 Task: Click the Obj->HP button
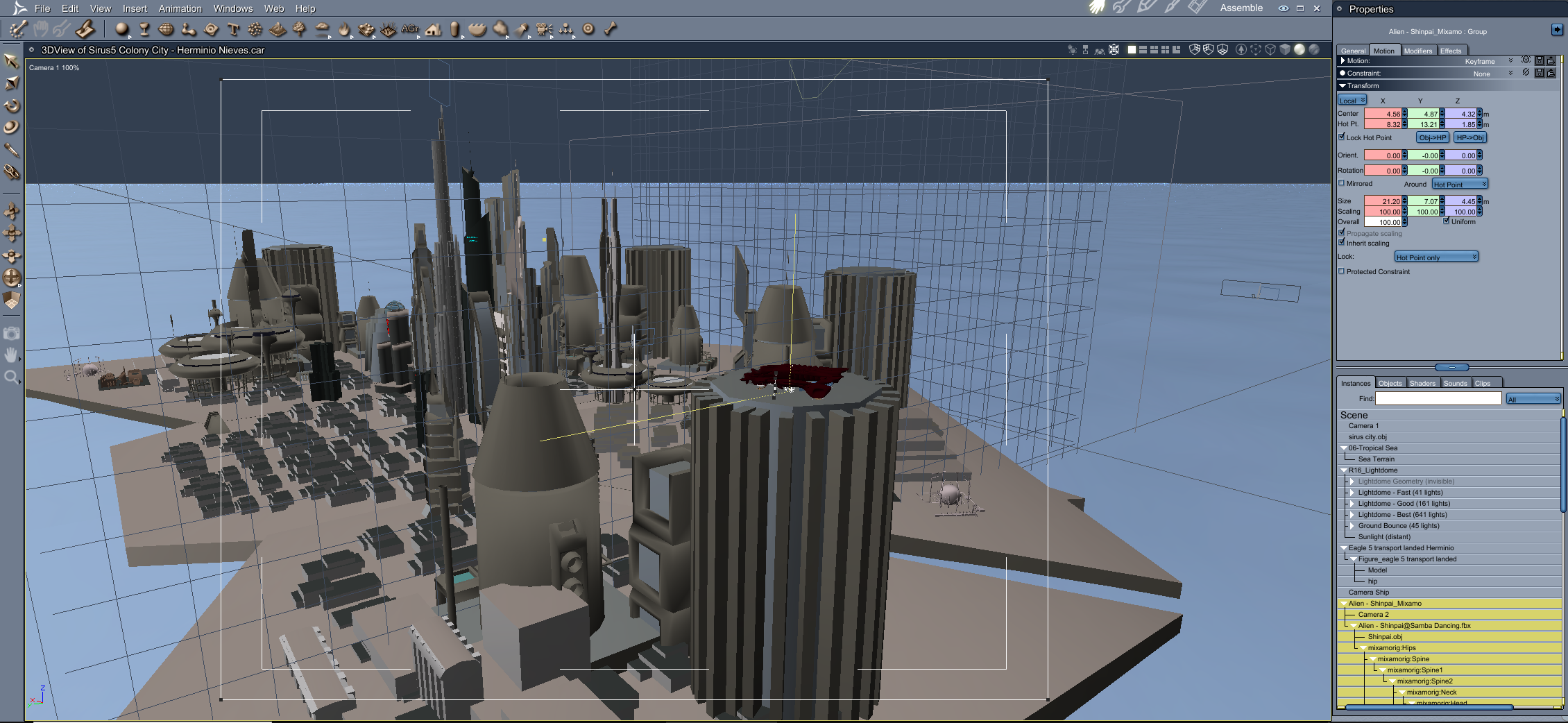pyautogui.click(x=1433, y=137)
